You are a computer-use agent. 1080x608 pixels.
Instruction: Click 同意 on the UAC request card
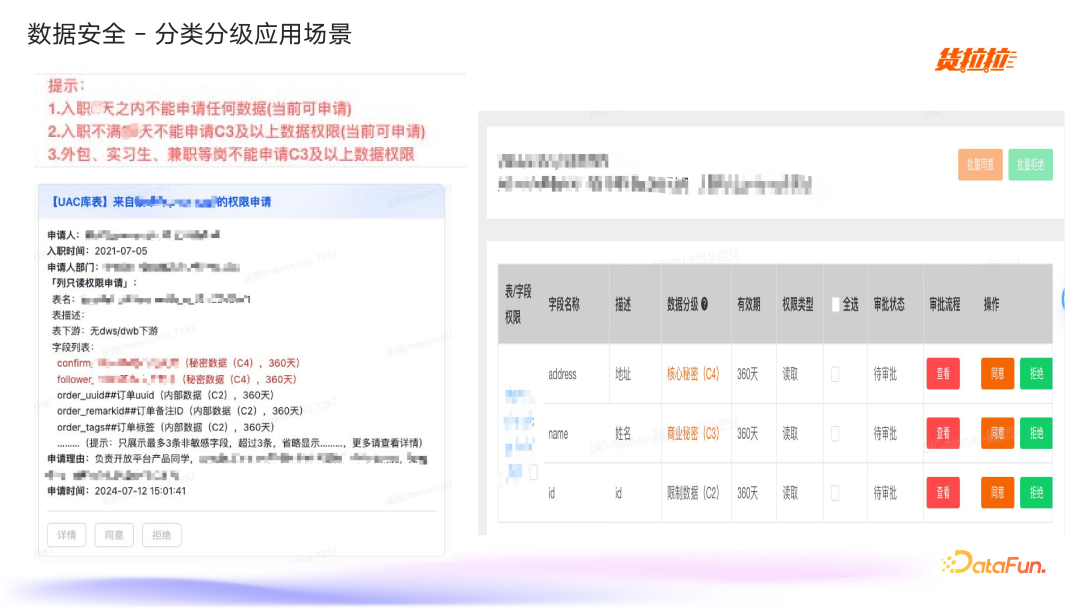click(x=114, y=535)
